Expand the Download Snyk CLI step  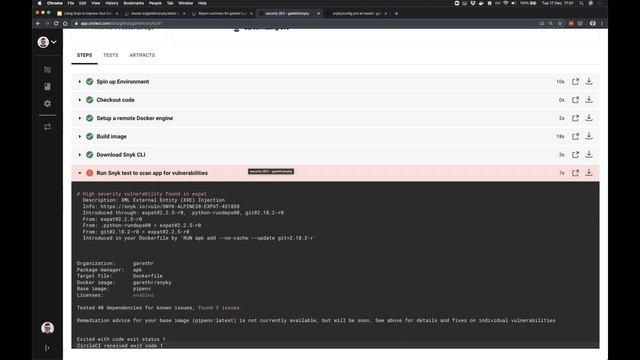point(80,155)
